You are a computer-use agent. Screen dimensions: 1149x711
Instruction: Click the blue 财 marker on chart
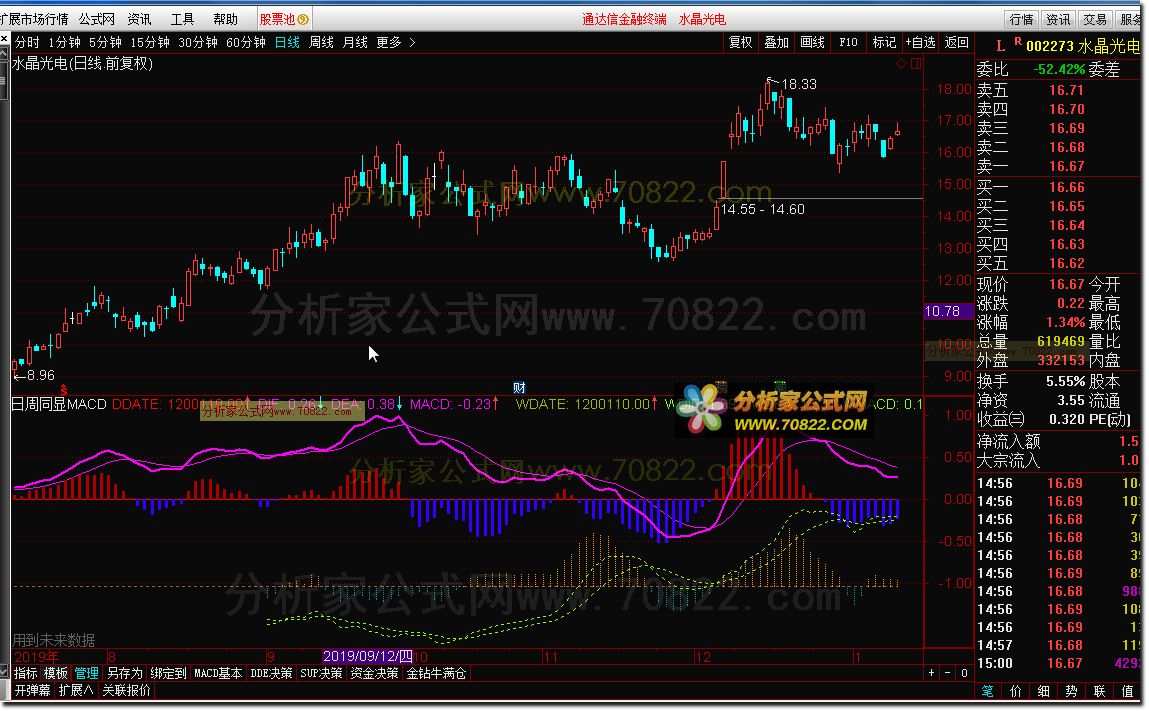coord(519,388)
